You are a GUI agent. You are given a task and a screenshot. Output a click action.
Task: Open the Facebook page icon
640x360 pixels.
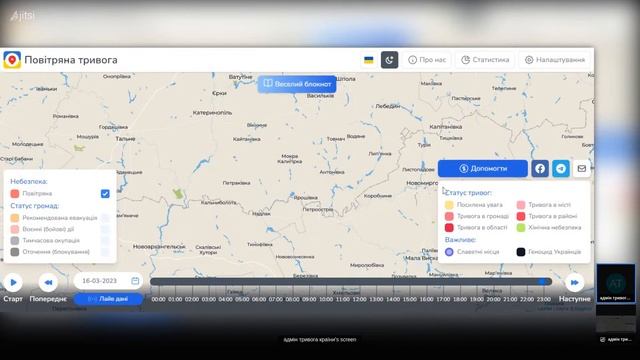tap(540, 169)
